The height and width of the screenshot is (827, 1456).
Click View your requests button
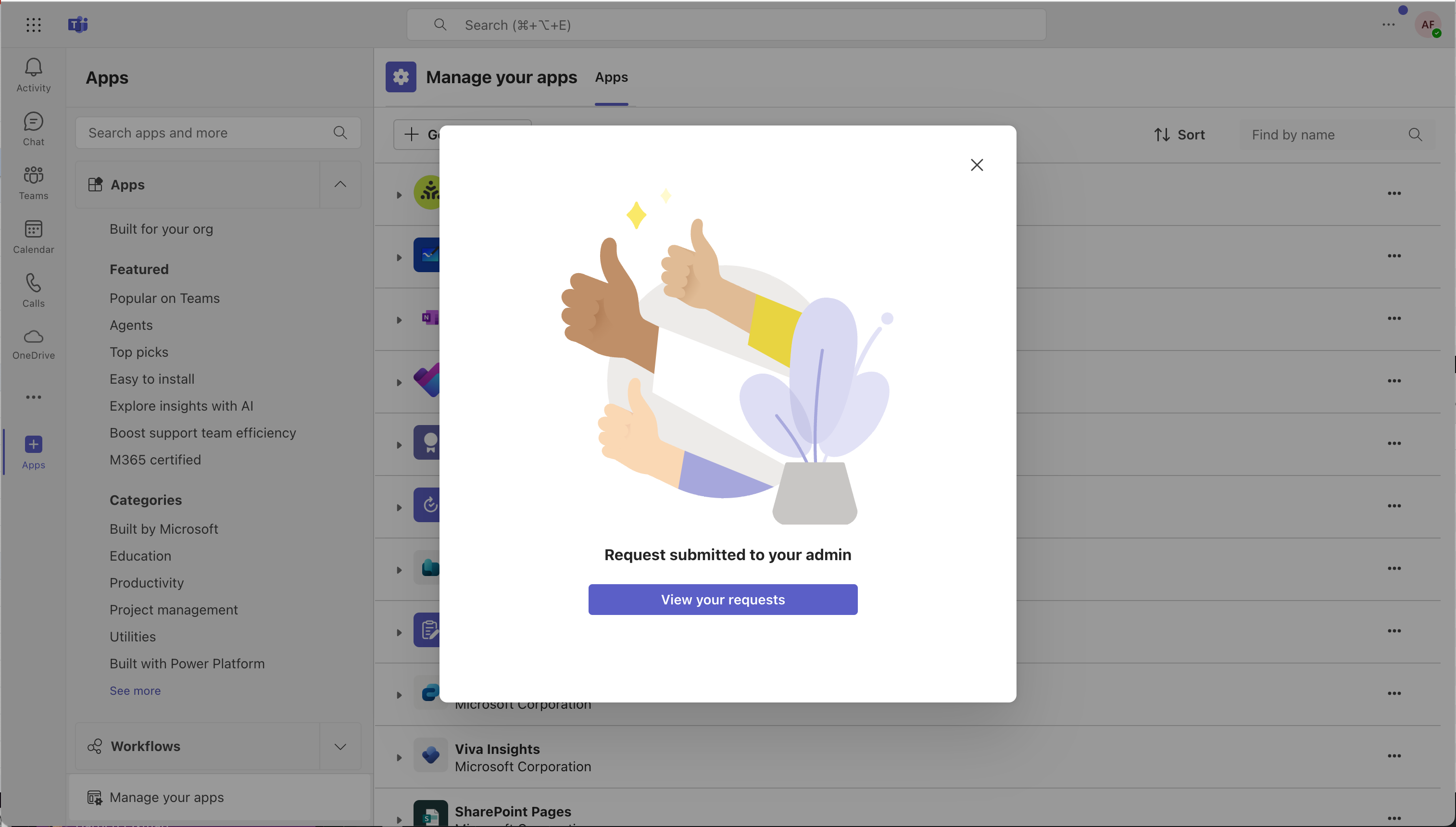722,599
